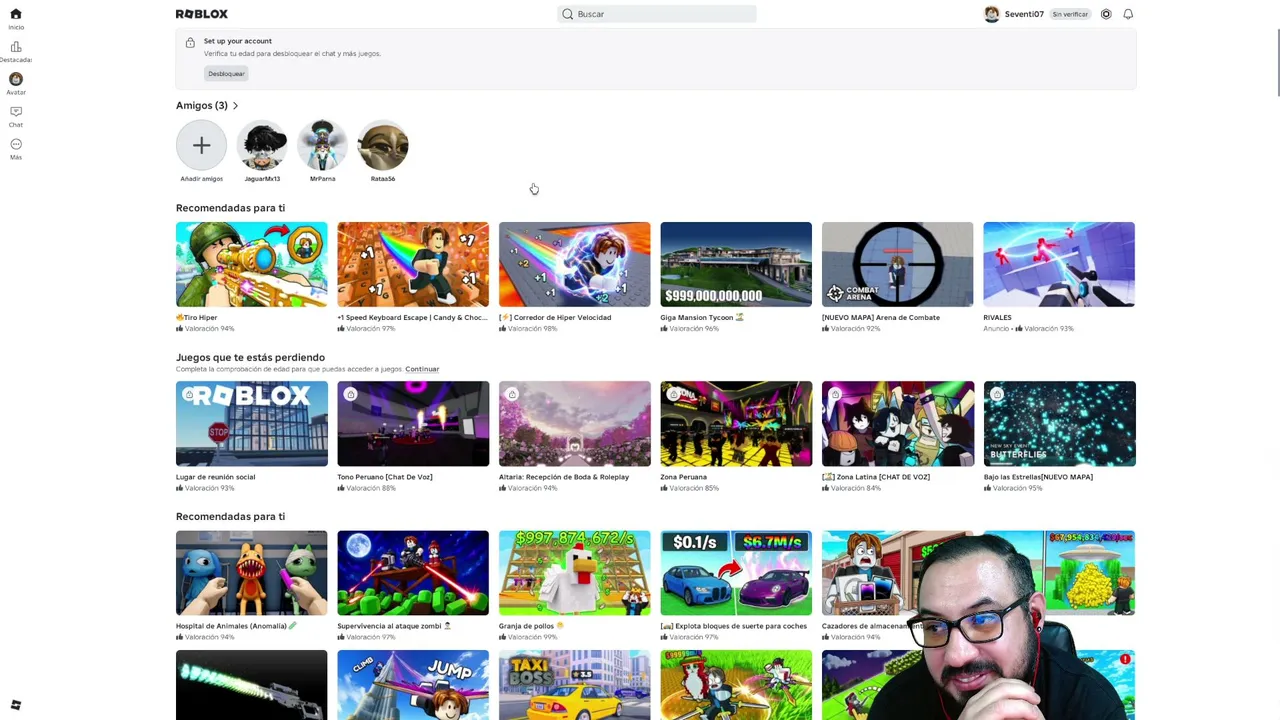Click the Buscar search field

tap(657, 14)
